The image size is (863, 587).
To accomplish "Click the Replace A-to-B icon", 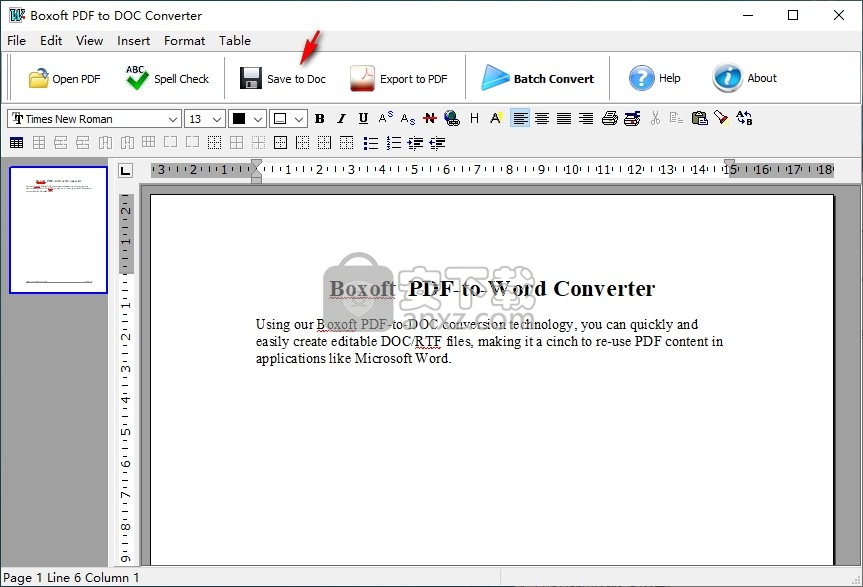I will click(744, 118).
